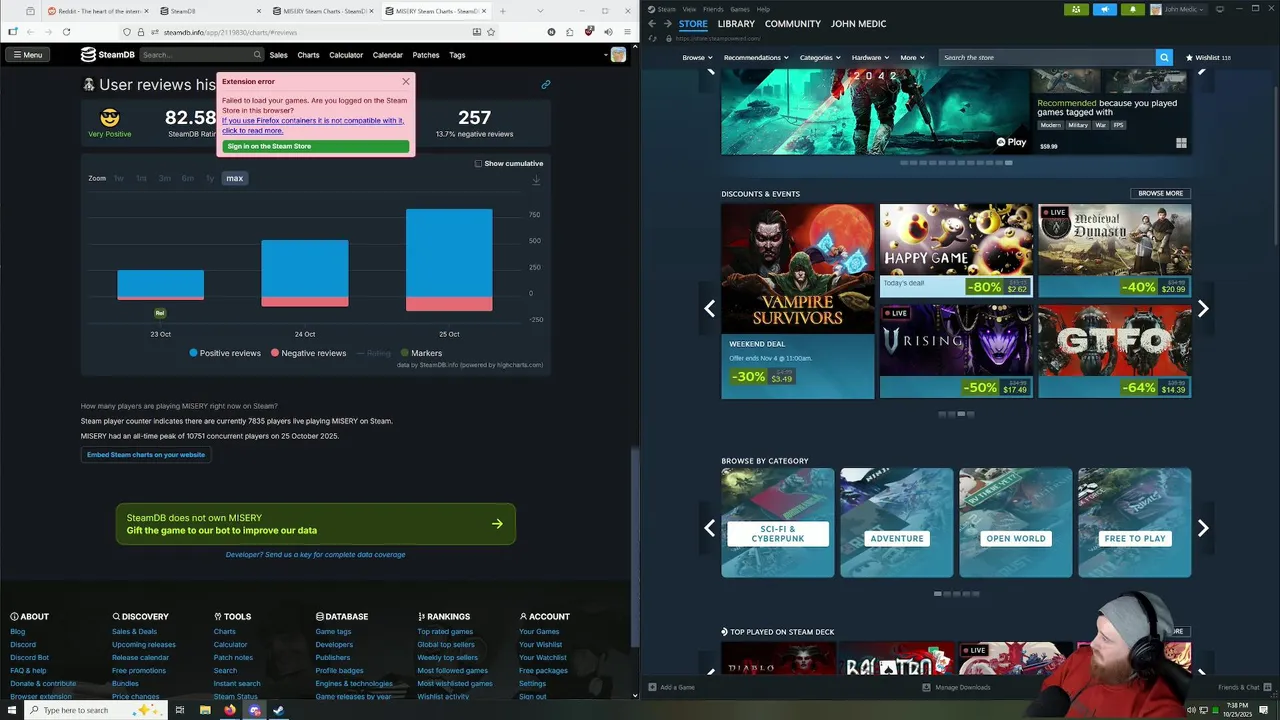Open Tags in SteamDB navigation

[x=457, y=55]
